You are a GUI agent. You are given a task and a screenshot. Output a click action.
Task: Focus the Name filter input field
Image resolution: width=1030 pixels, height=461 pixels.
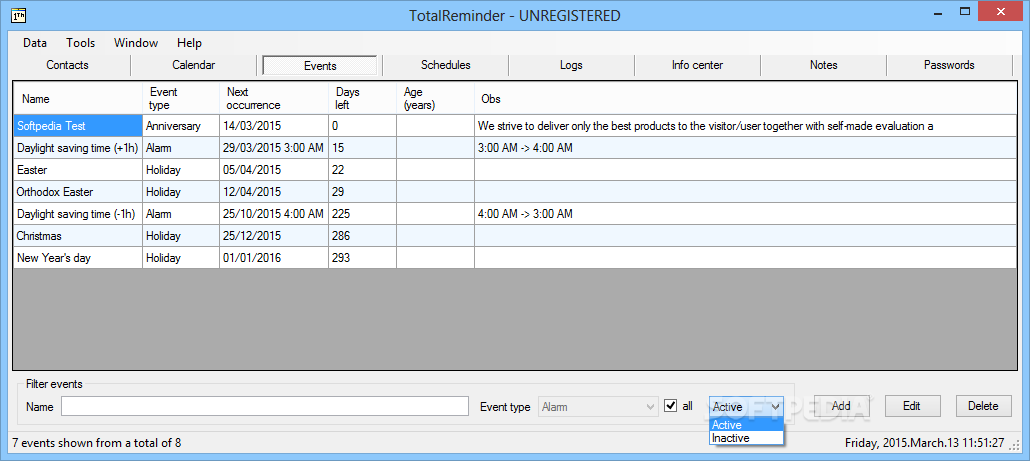[x=265, y=406]
